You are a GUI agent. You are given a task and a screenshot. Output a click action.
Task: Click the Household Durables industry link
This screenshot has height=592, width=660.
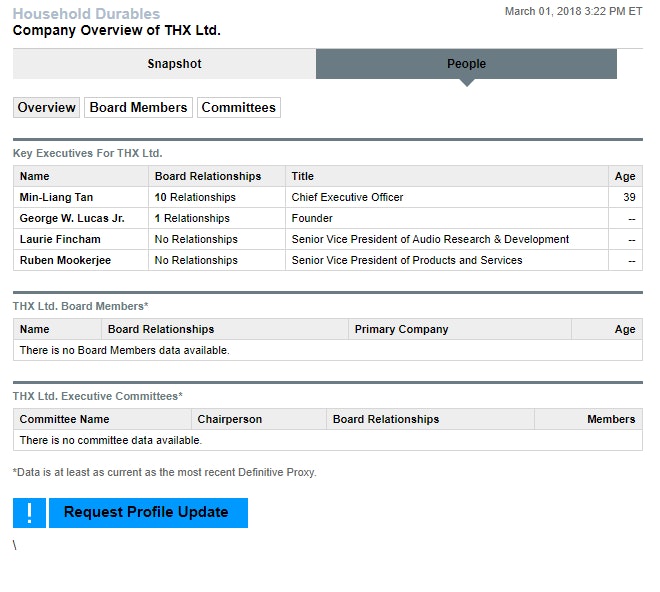coord(86,14)
